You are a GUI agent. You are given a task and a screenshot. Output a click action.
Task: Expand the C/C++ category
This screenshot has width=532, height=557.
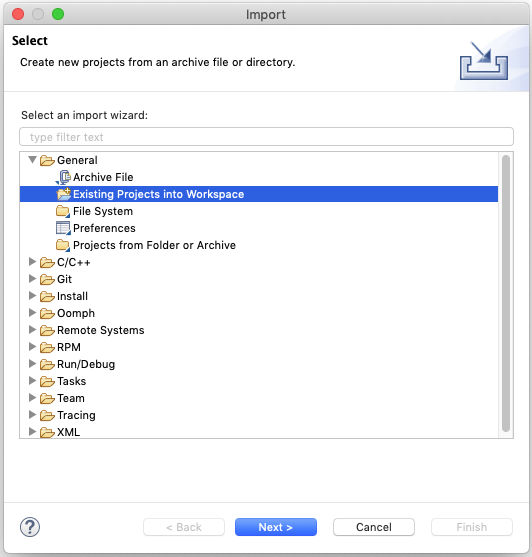[x=32, y=262]
